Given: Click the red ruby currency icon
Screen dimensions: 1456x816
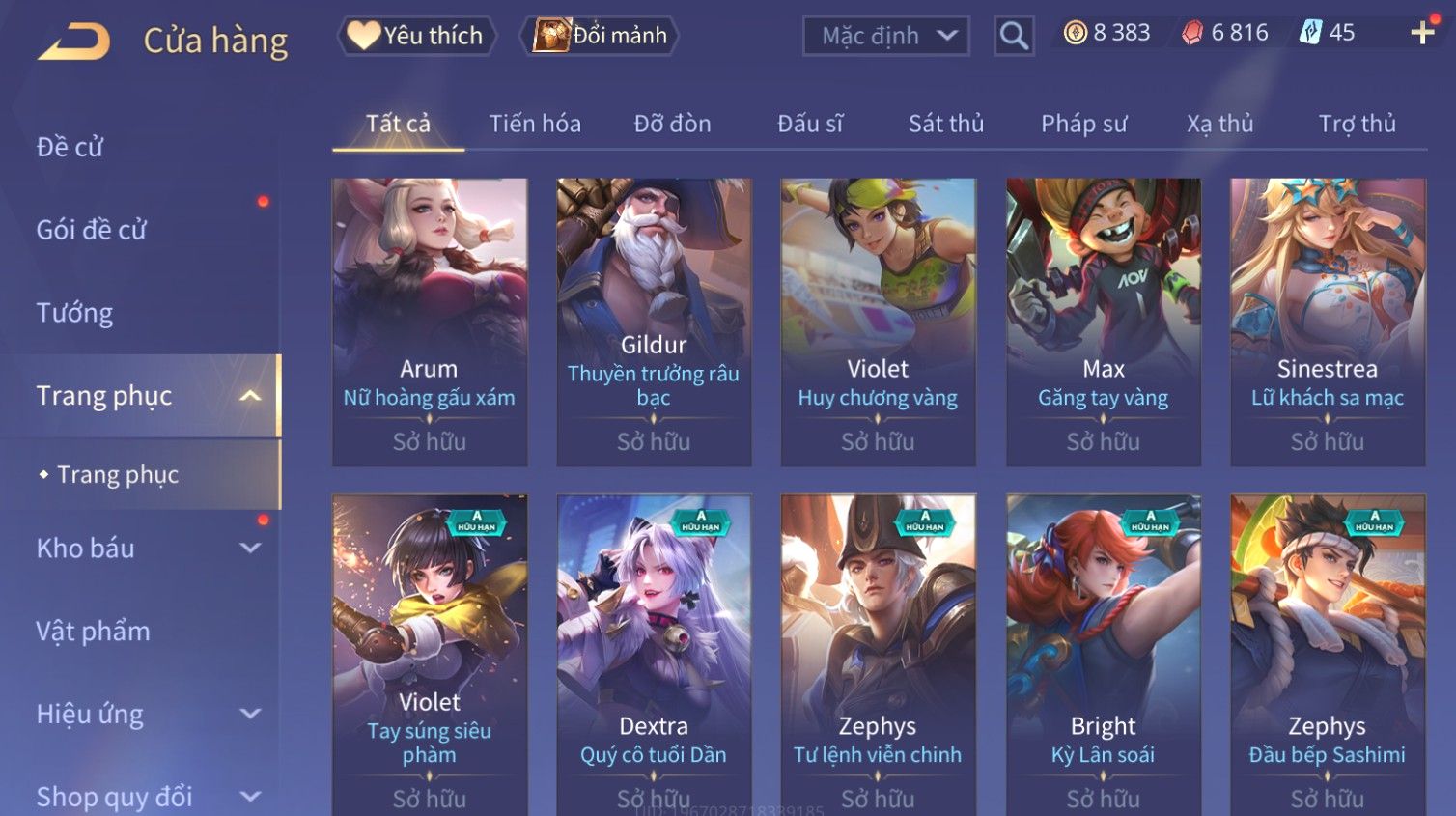Looking at the screenshot, I should 1192,33.
